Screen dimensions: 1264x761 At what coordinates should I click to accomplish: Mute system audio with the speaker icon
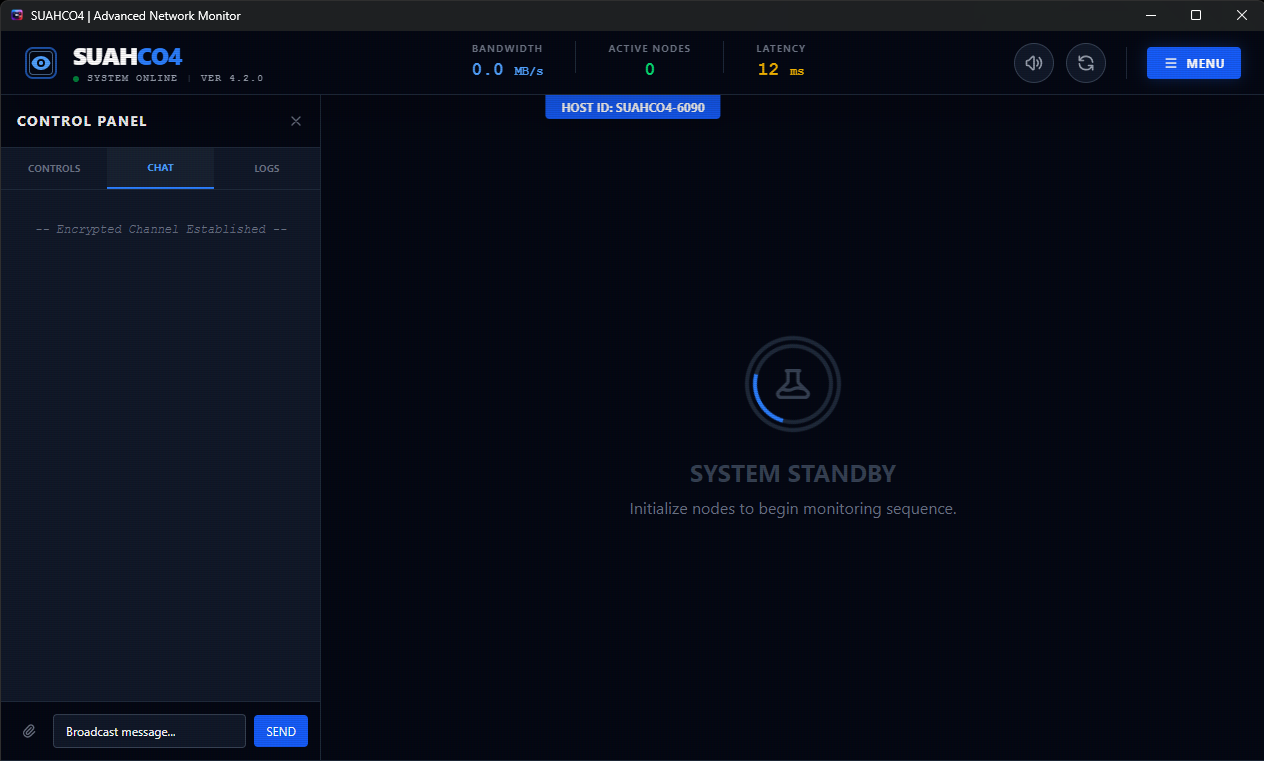coord(1033,62)
